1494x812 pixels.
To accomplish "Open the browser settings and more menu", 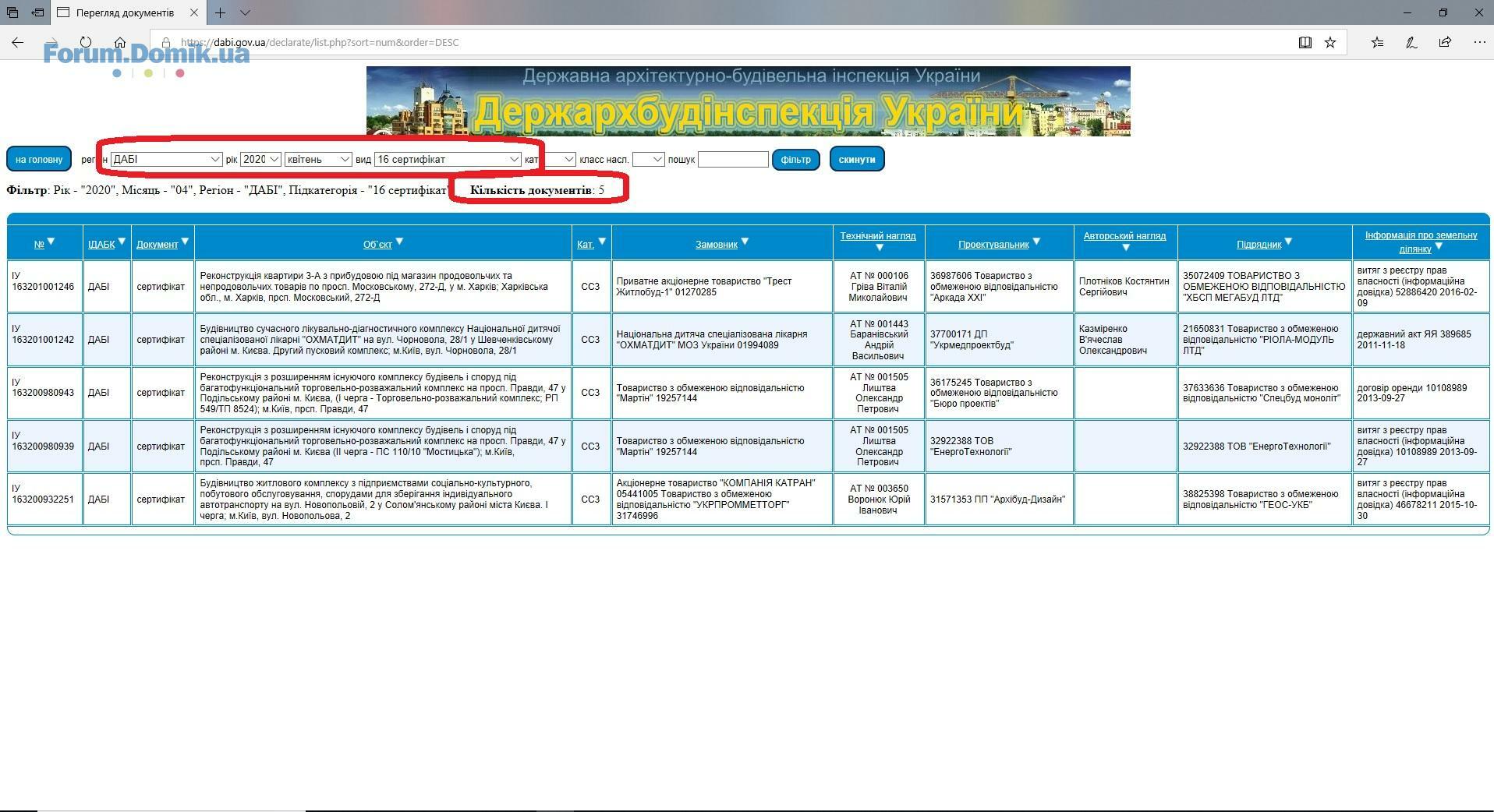I will coord(1479,42).
